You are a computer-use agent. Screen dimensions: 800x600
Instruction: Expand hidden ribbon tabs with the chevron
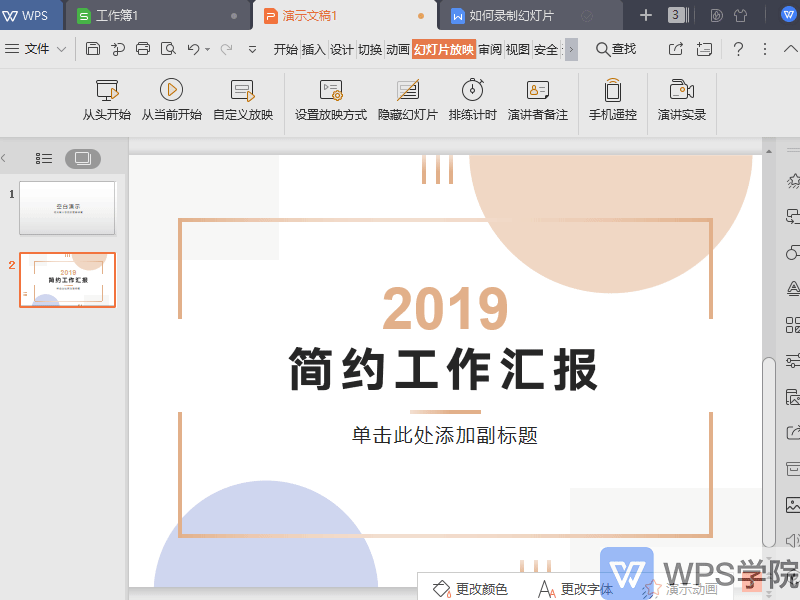point(571,48)
